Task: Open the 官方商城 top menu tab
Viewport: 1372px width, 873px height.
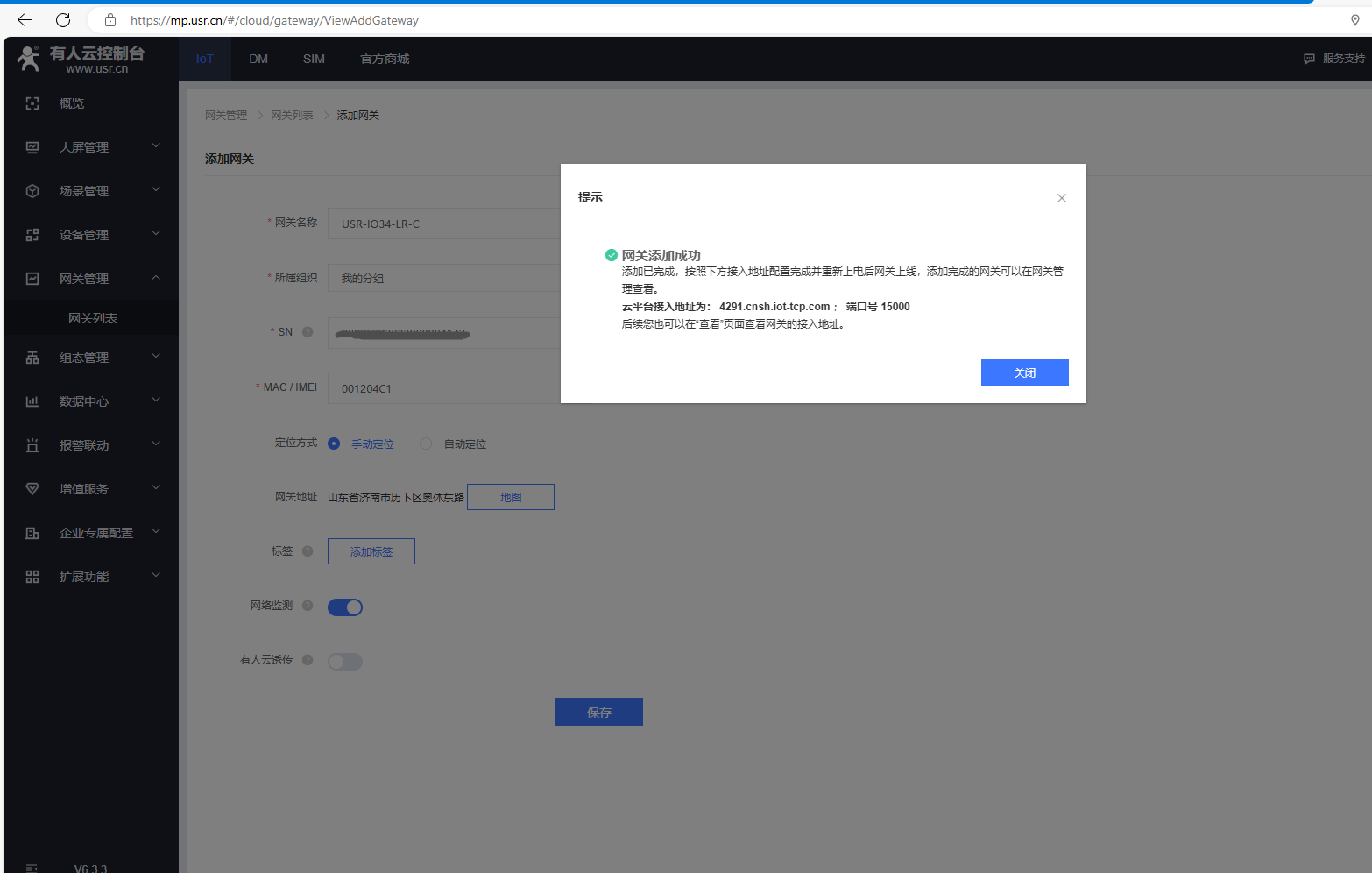Action: click(x=385, y=59)
